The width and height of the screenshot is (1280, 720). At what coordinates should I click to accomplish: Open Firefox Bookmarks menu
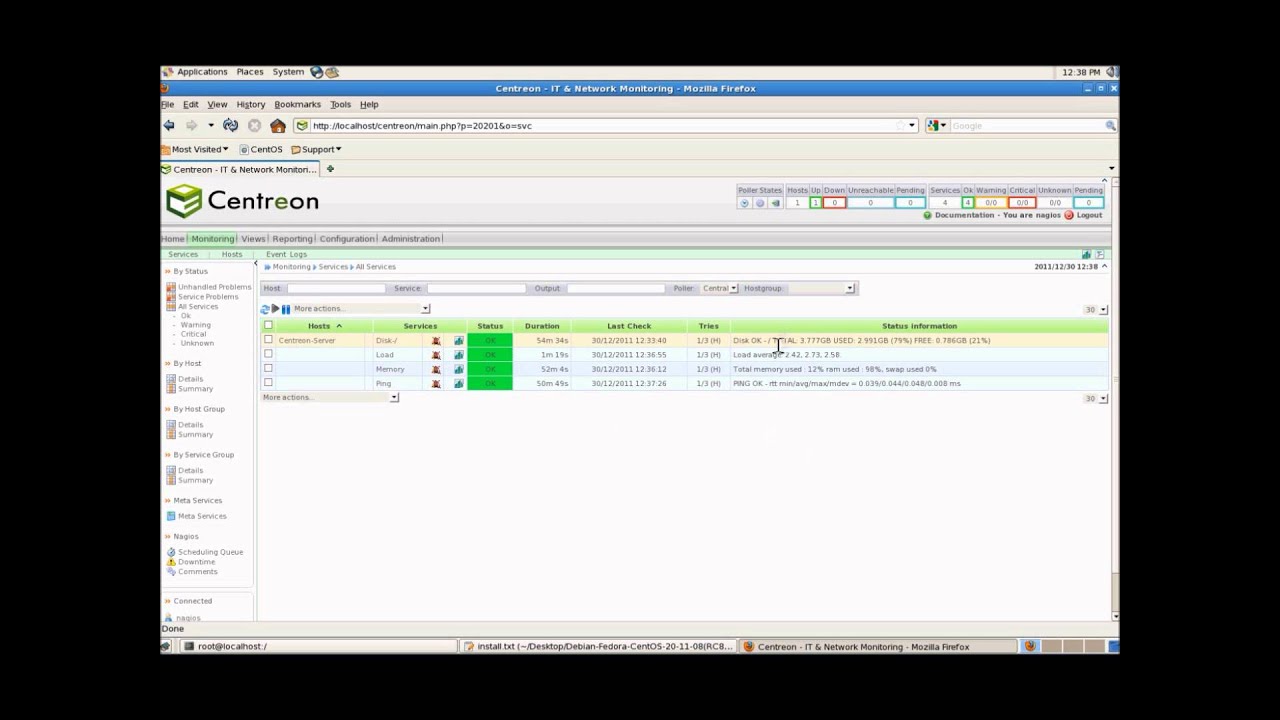pos(297,104)
